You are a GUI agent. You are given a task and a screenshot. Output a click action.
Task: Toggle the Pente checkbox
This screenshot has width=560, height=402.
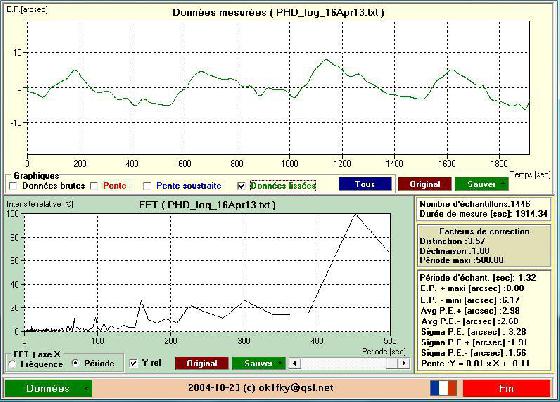click(x=94, y=186)
